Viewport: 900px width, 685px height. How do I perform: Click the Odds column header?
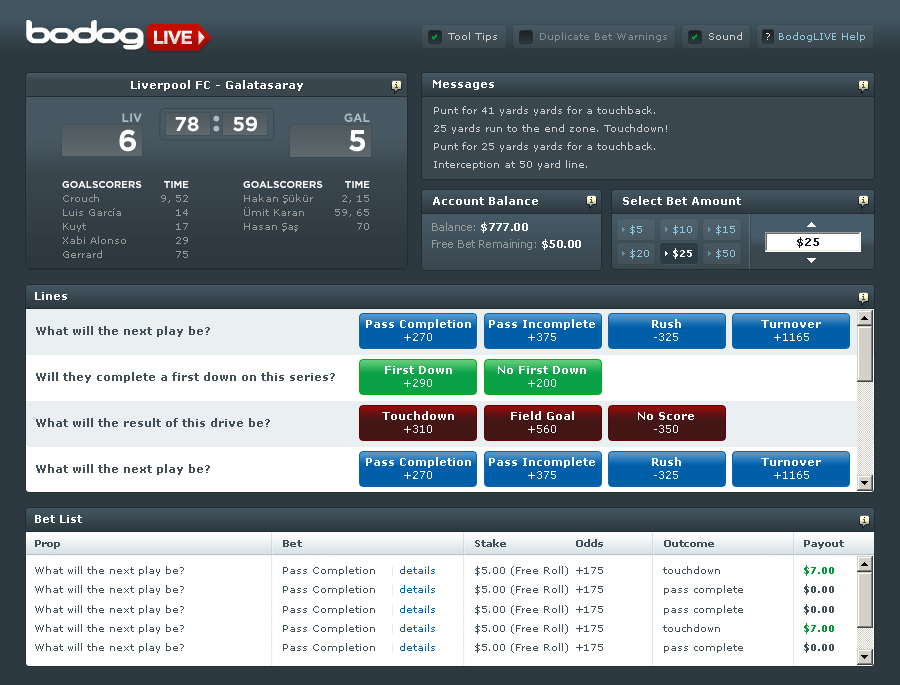589,544
